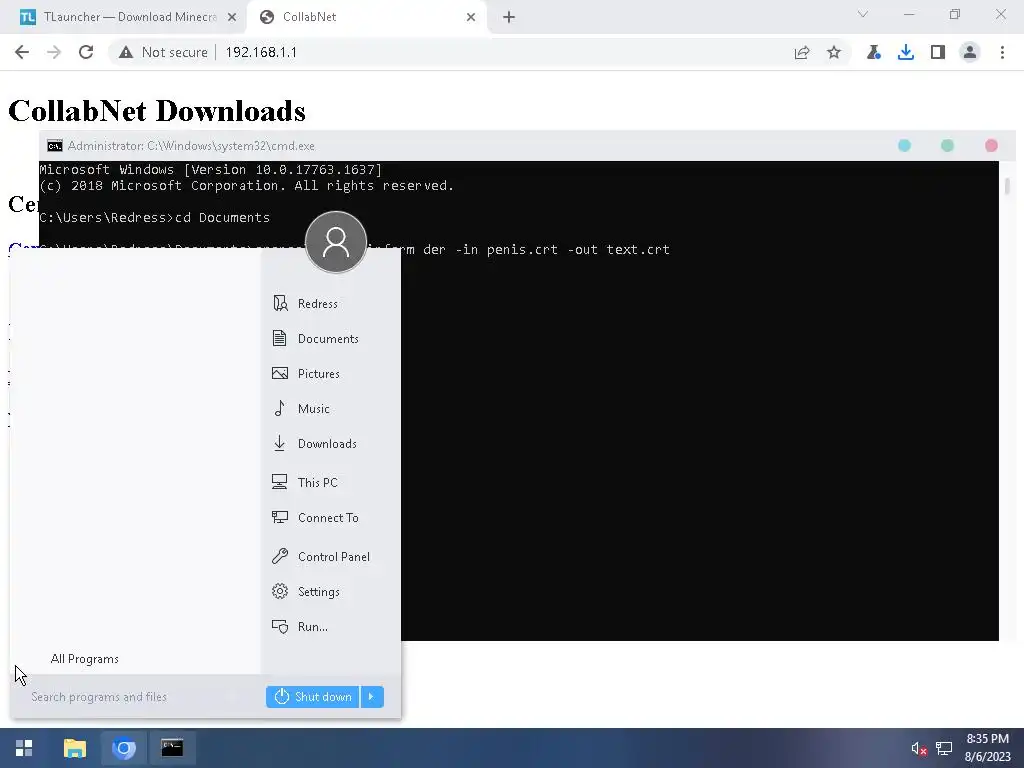
Task: Close the TLauncher tab
Action: [x=232, y=17]
